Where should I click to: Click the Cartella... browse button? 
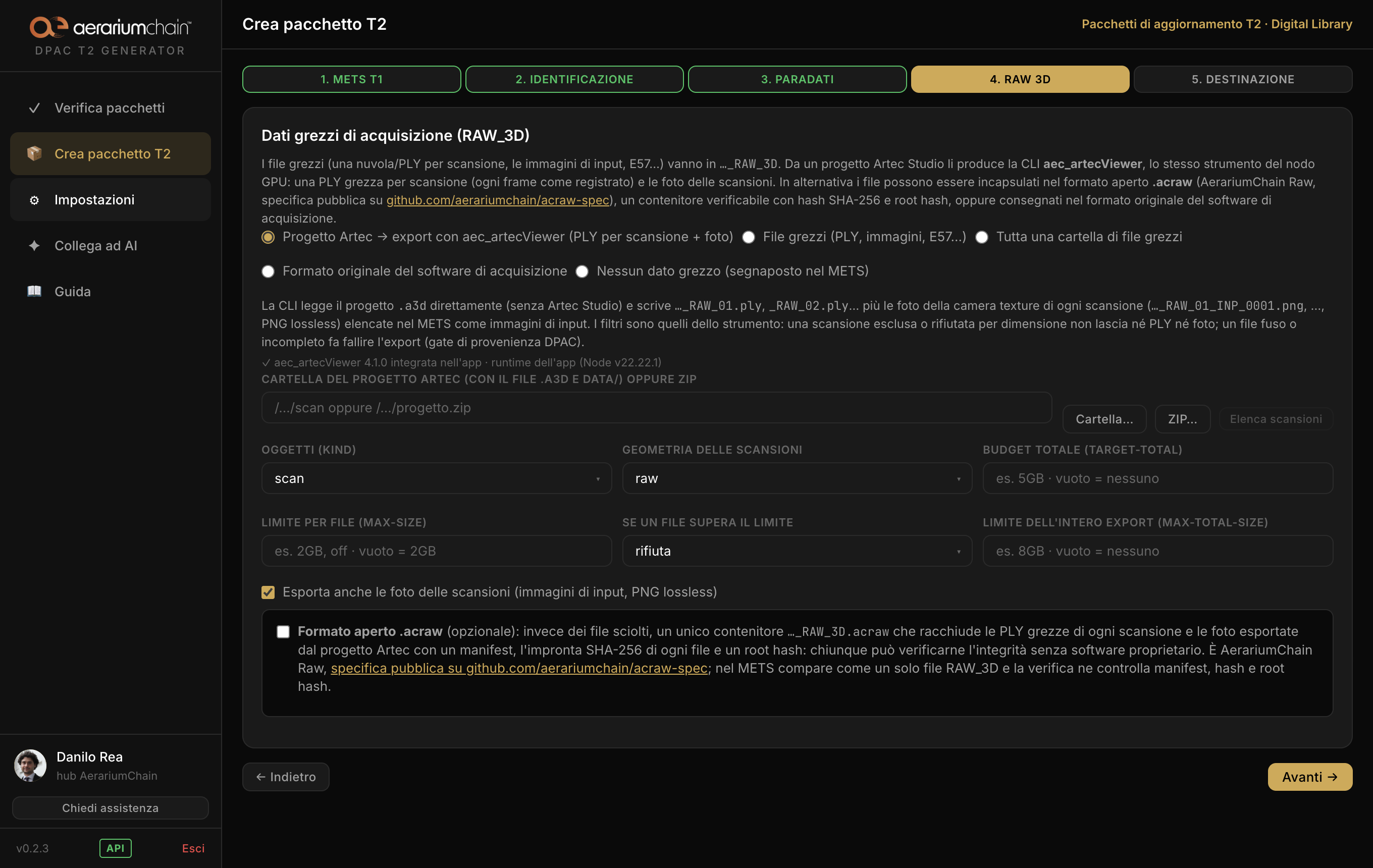pos(1104,419)
